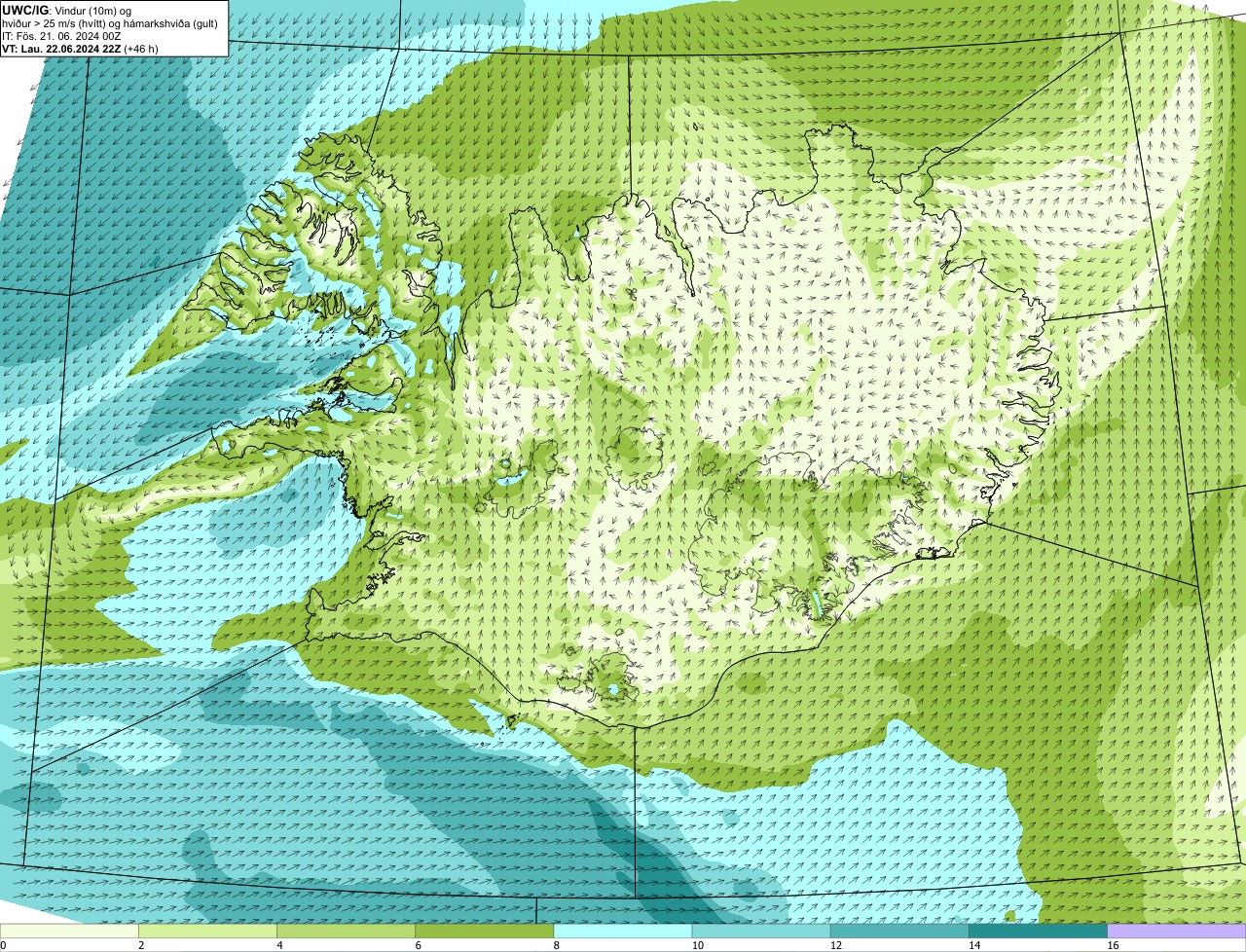Click the legend scale label '12'
Image resolution: width=1246 pixels, height=952 pixels.
click(836, 945)
